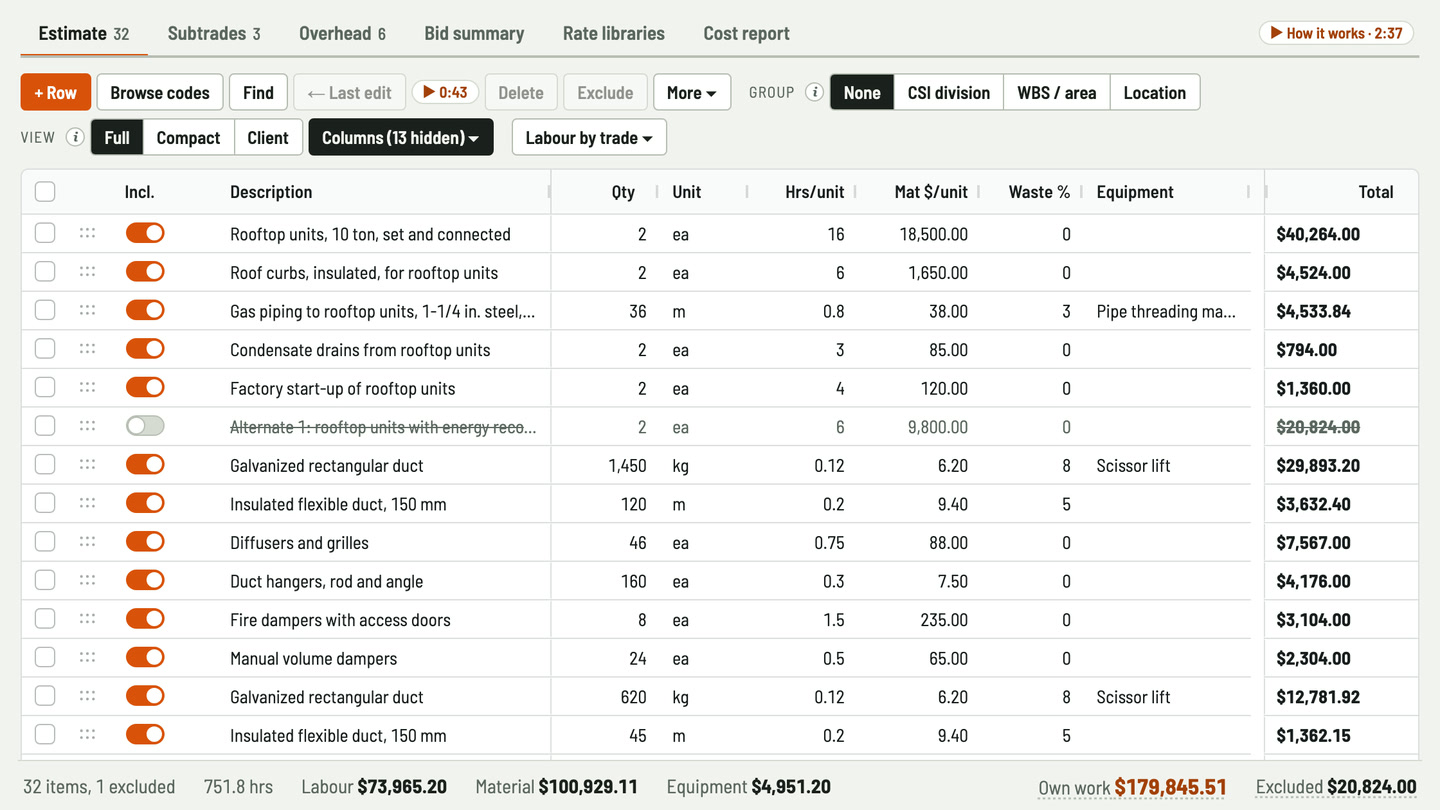This screenshot has height=810, width=1440.
Task: Click the info icon next to GROUP
Action: 815,92
